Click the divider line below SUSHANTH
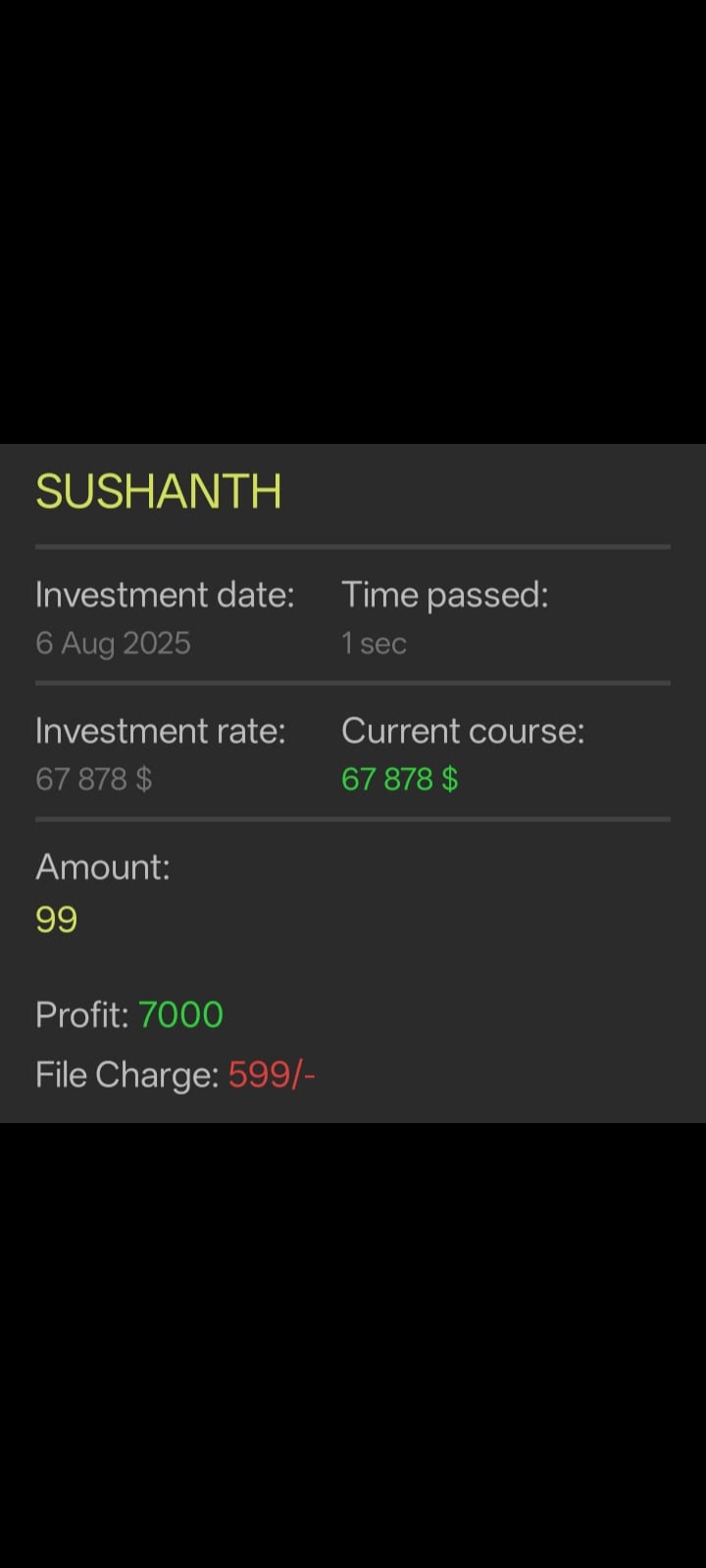Image resolution: width=706 pixels, height=1568 pixels. pos(353,546)
